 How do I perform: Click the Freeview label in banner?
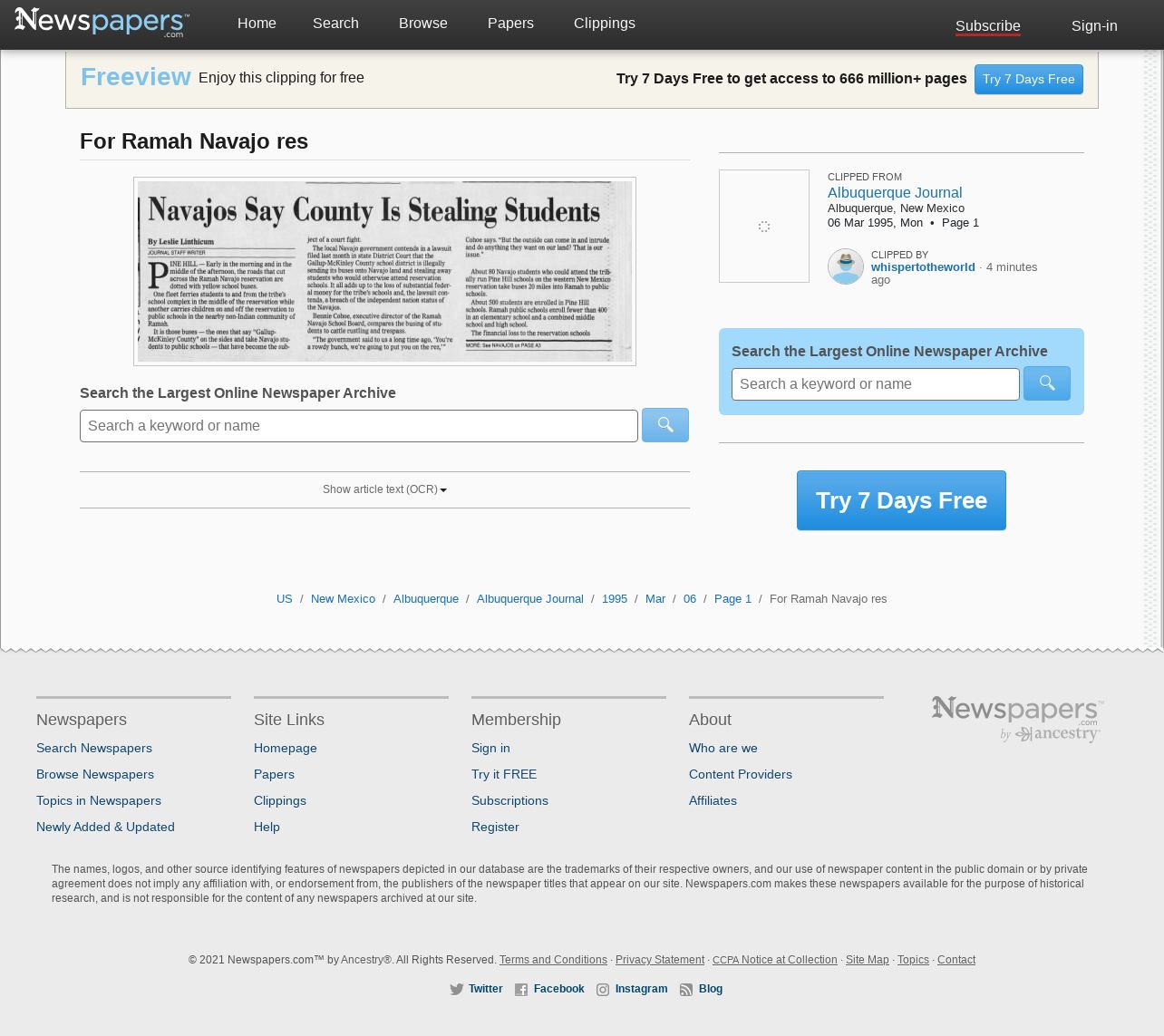point(136,77)
